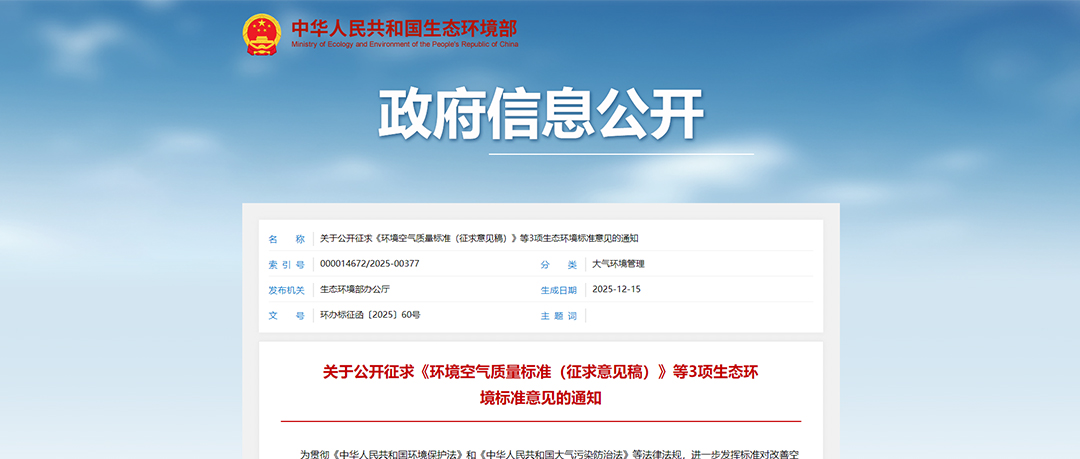1080x459 pixels.
Task: Select the 发布机关 label
Action: pos(286,290)
